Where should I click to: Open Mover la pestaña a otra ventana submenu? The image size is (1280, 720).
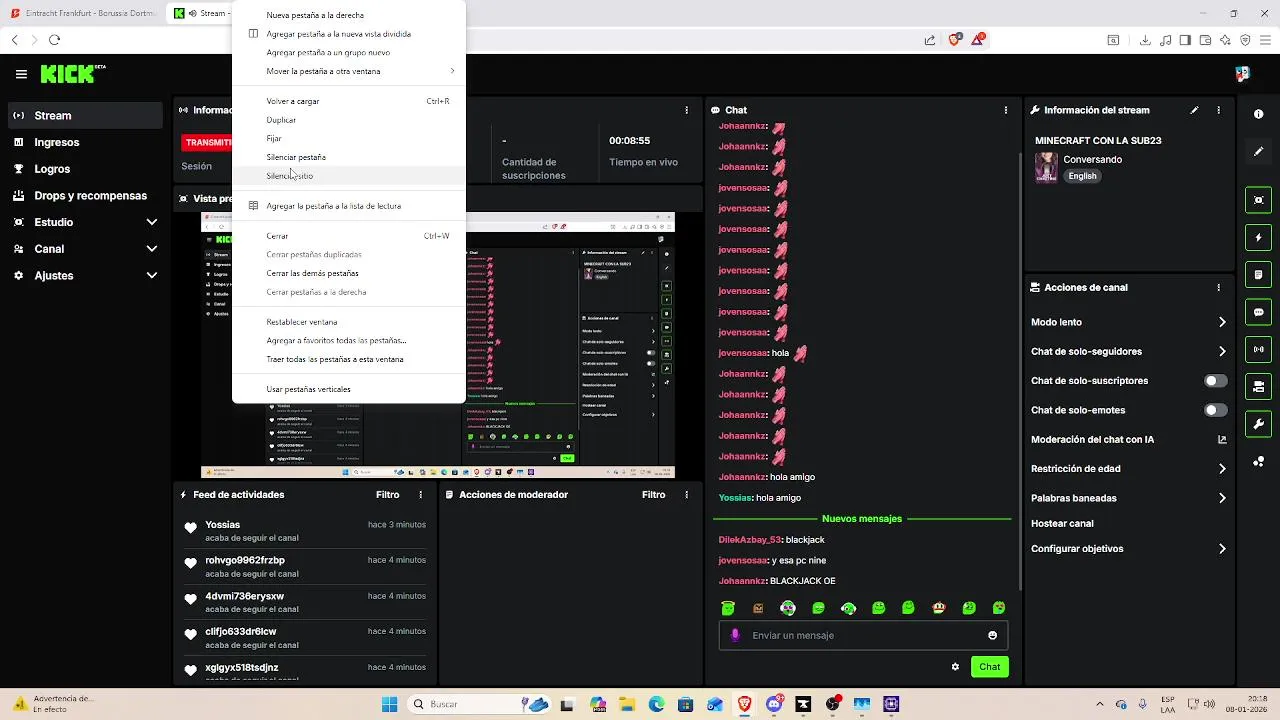(349, 71)
